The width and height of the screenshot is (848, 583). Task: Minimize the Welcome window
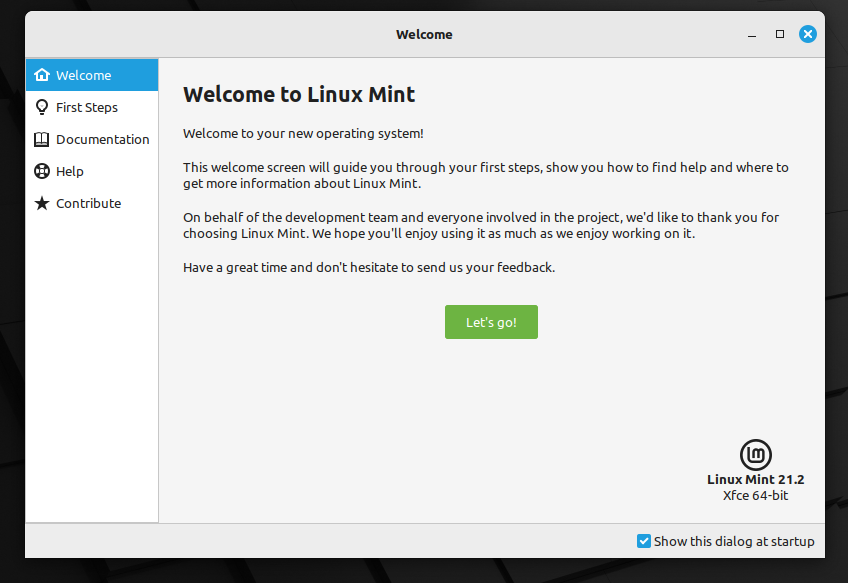pyautogui.click(x=751, y=33)
